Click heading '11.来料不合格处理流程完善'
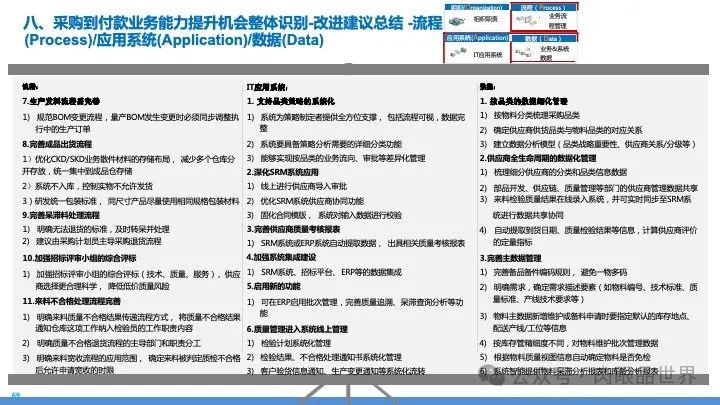The width and height of the screenshot is (720, 405). [x=72, y=301]
